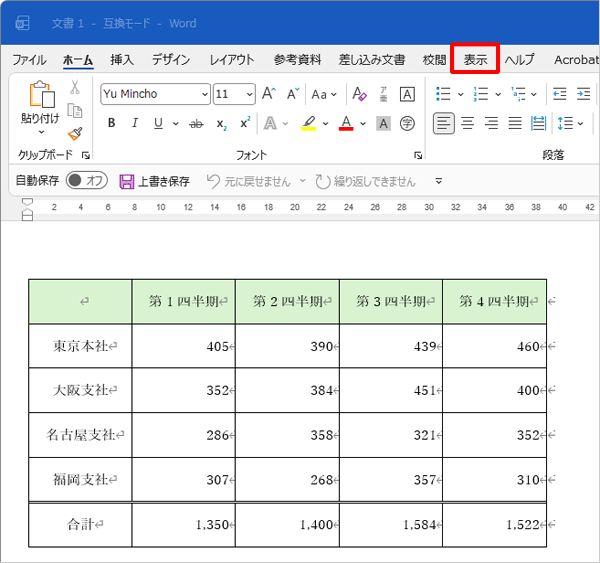Open text effects (outlined A) button
Screen dimensions: 600x563
[x=271, y=123]
